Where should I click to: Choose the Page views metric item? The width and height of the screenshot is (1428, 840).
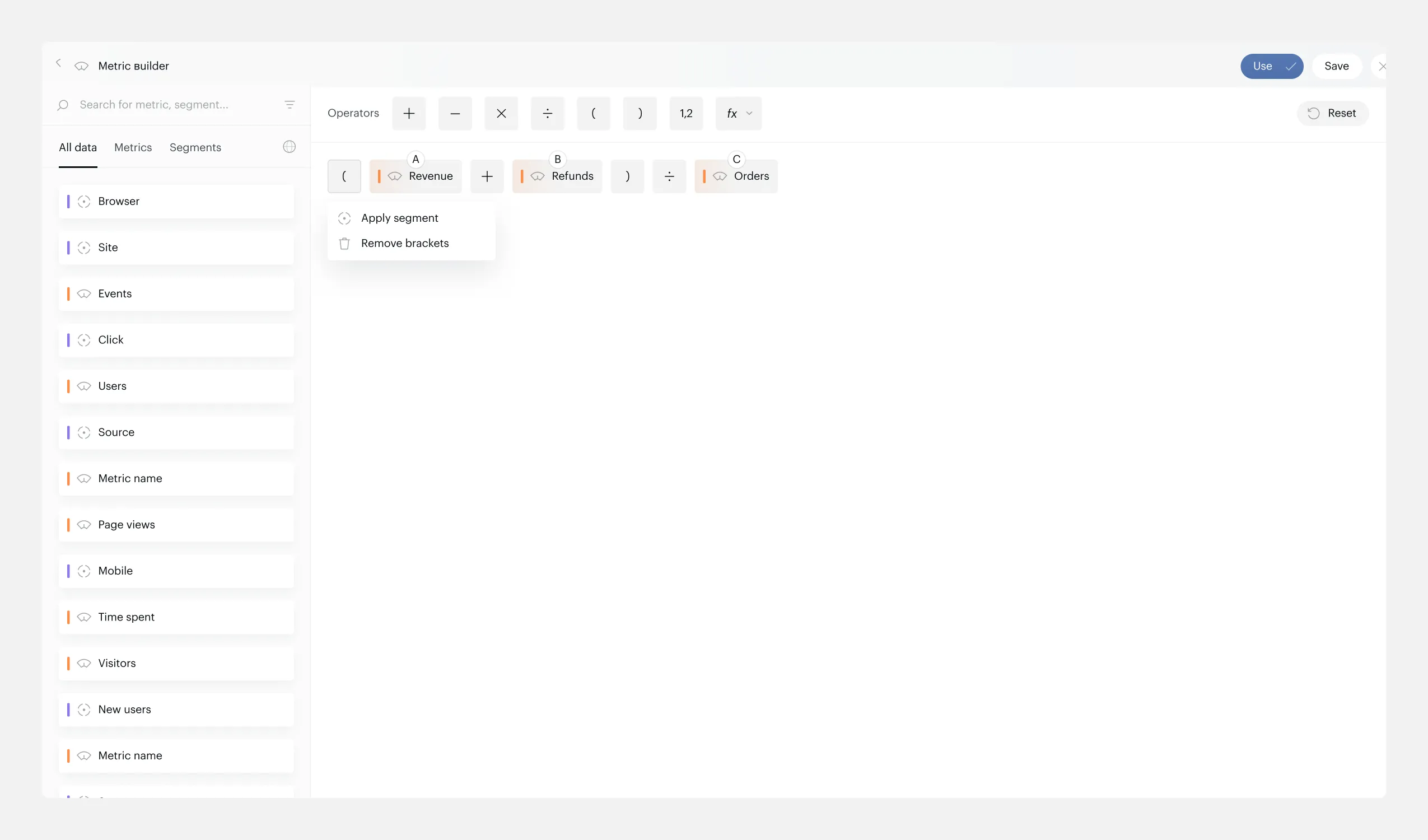click(176, 525)
